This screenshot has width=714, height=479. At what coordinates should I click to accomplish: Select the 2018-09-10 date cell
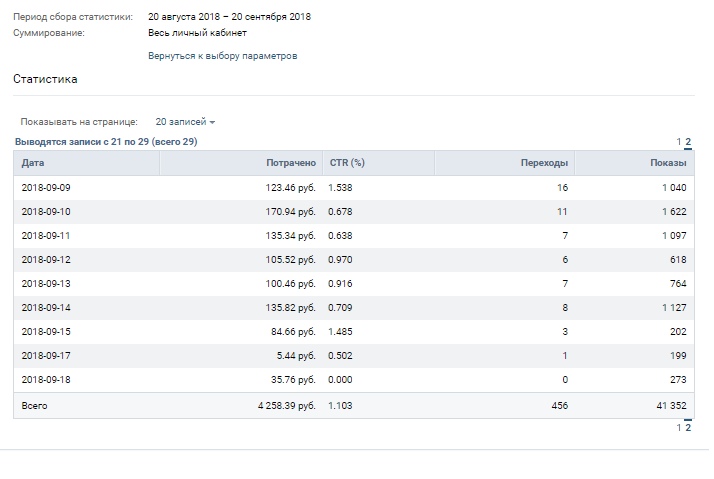click(45, 212)
